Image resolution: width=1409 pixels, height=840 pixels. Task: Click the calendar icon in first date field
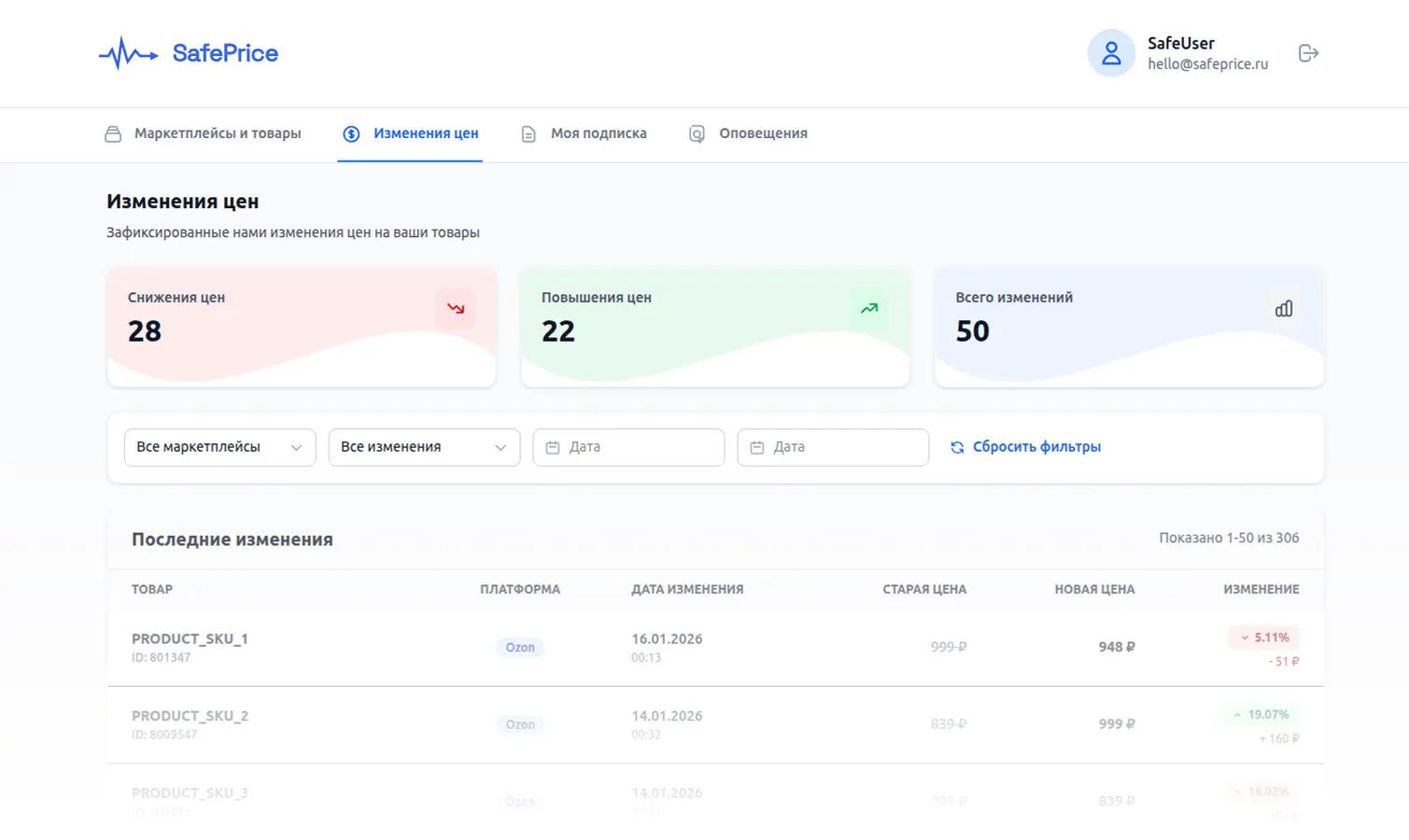553,448
